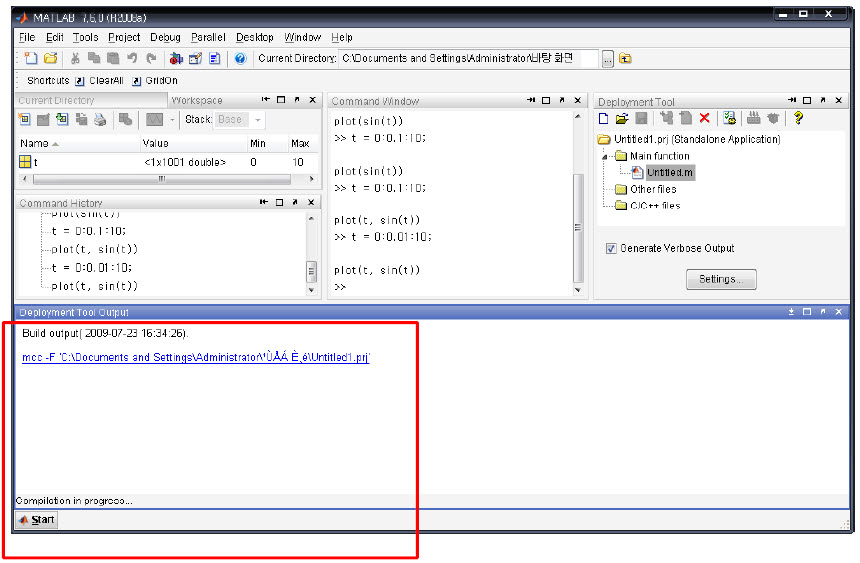This screenshot has height=563, width=860.
Task: Open GUIDE from the toolbar icon
Action: (195, 58)
